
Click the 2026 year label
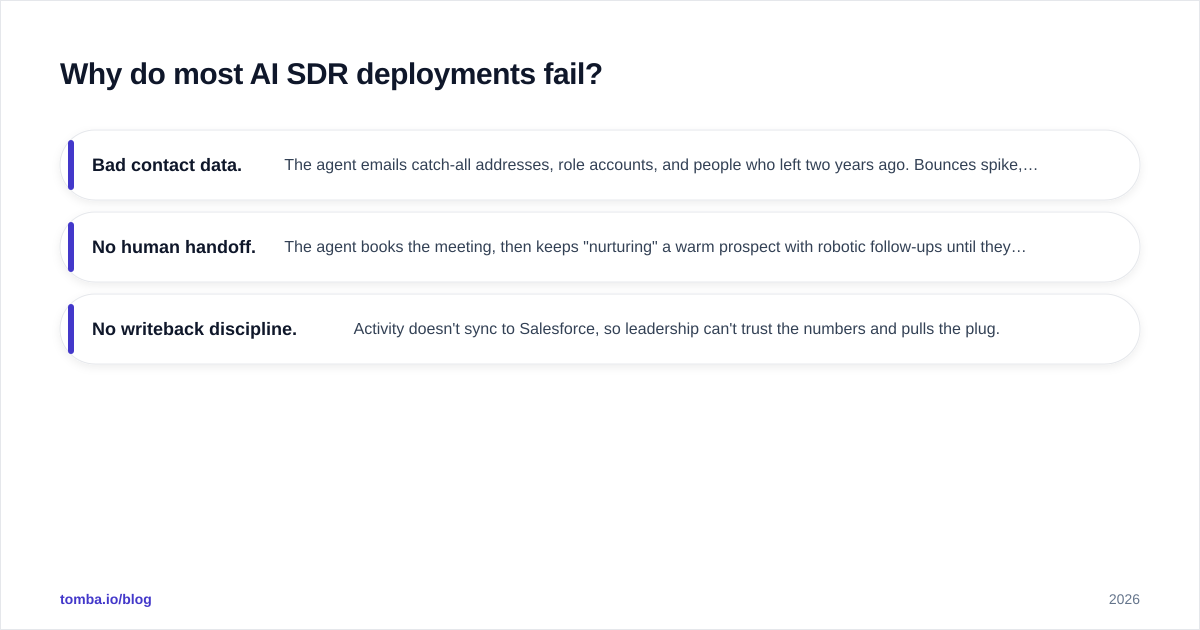pyautogui.click(x=1124, y=599)
